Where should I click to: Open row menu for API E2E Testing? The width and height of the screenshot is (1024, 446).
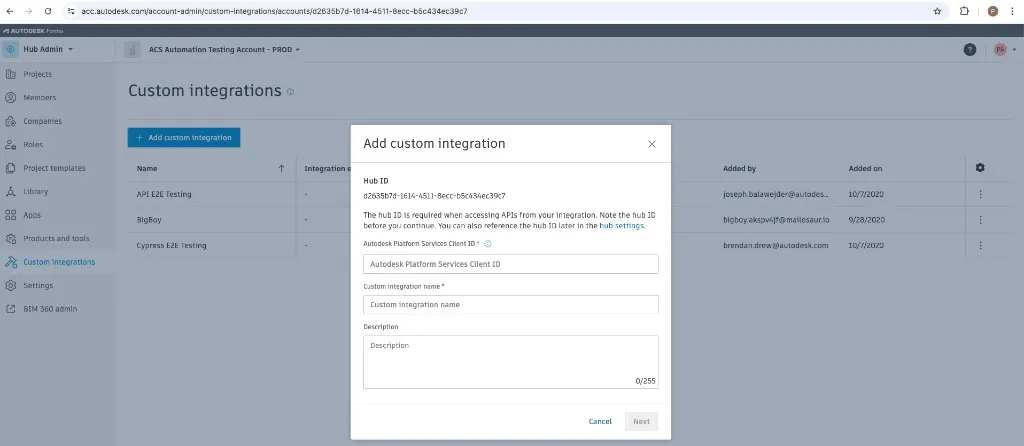[x=980, y=194]
